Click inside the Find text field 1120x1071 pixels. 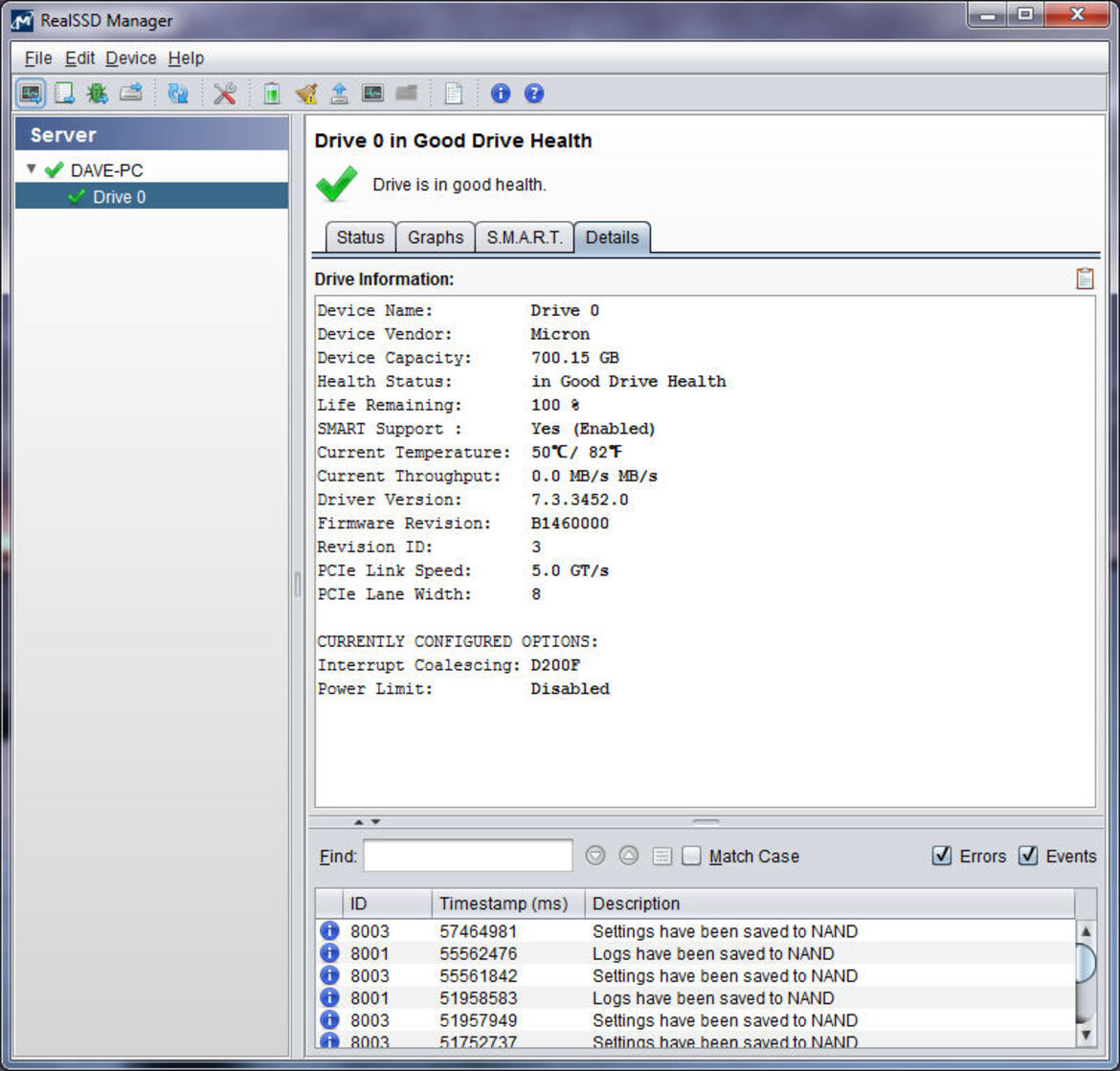coord(468,856)
